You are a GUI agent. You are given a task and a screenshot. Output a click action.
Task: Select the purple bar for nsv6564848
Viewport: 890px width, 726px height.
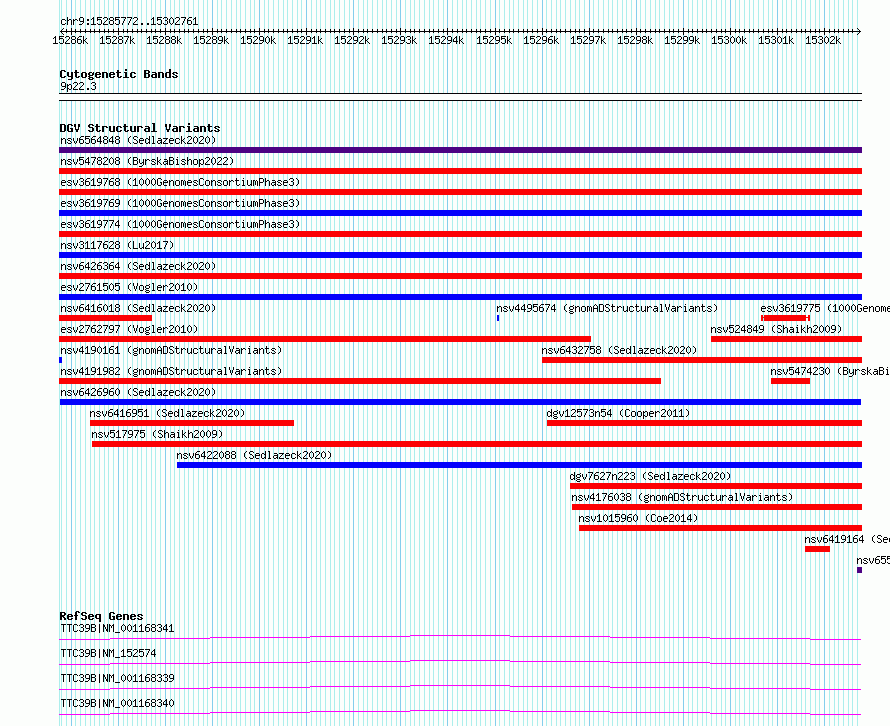coord(460,150)
